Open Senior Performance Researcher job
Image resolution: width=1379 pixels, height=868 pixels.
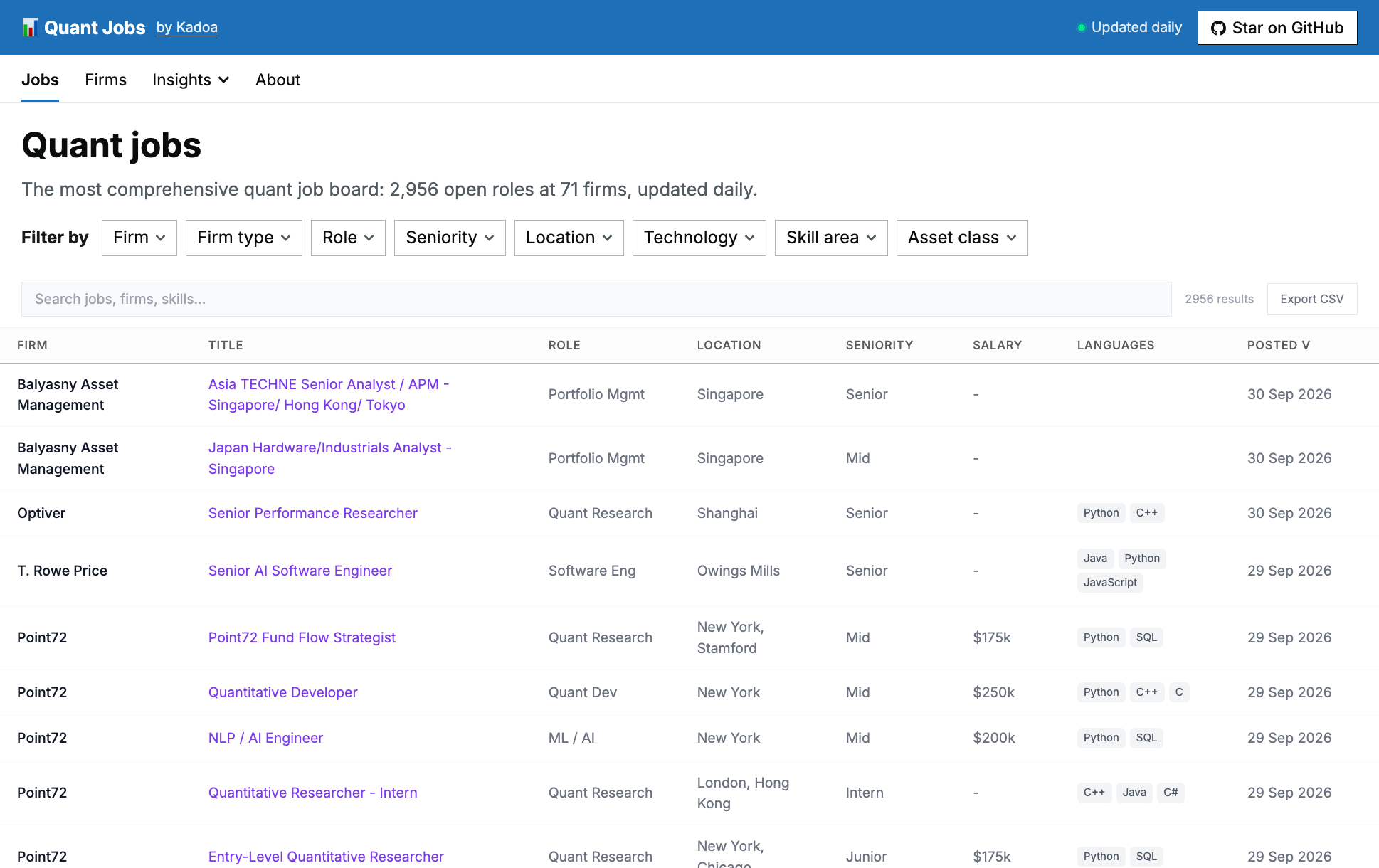coord(312,513)
